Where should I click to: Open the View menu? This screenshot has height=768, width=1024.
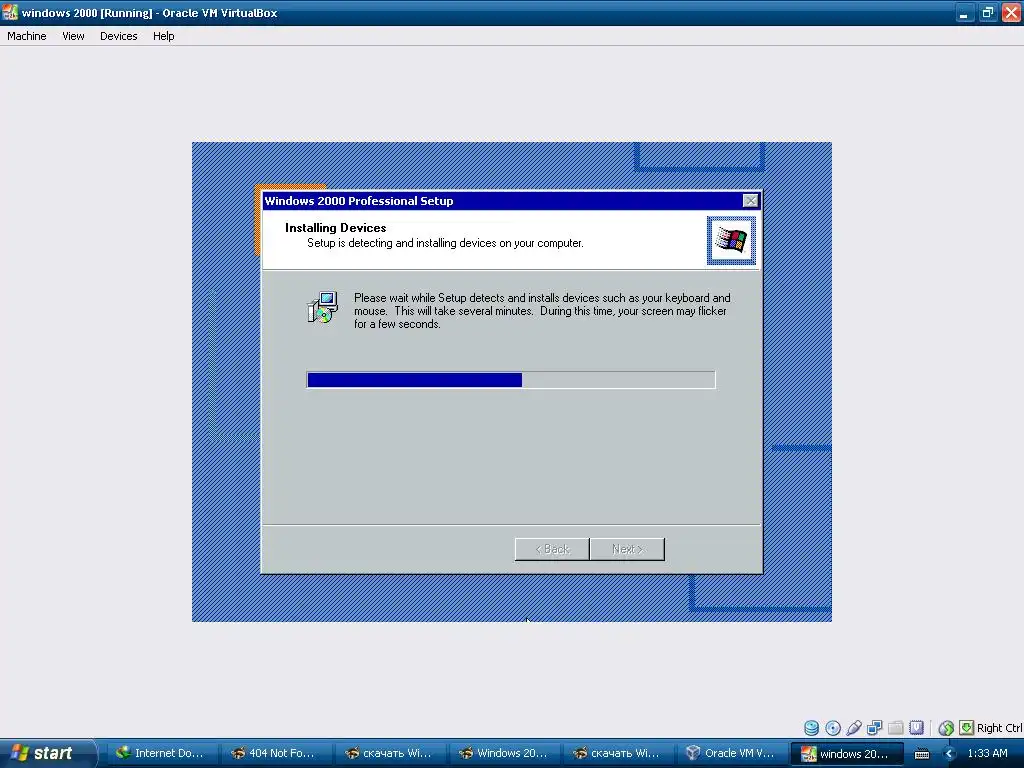(x=73, y=36)
